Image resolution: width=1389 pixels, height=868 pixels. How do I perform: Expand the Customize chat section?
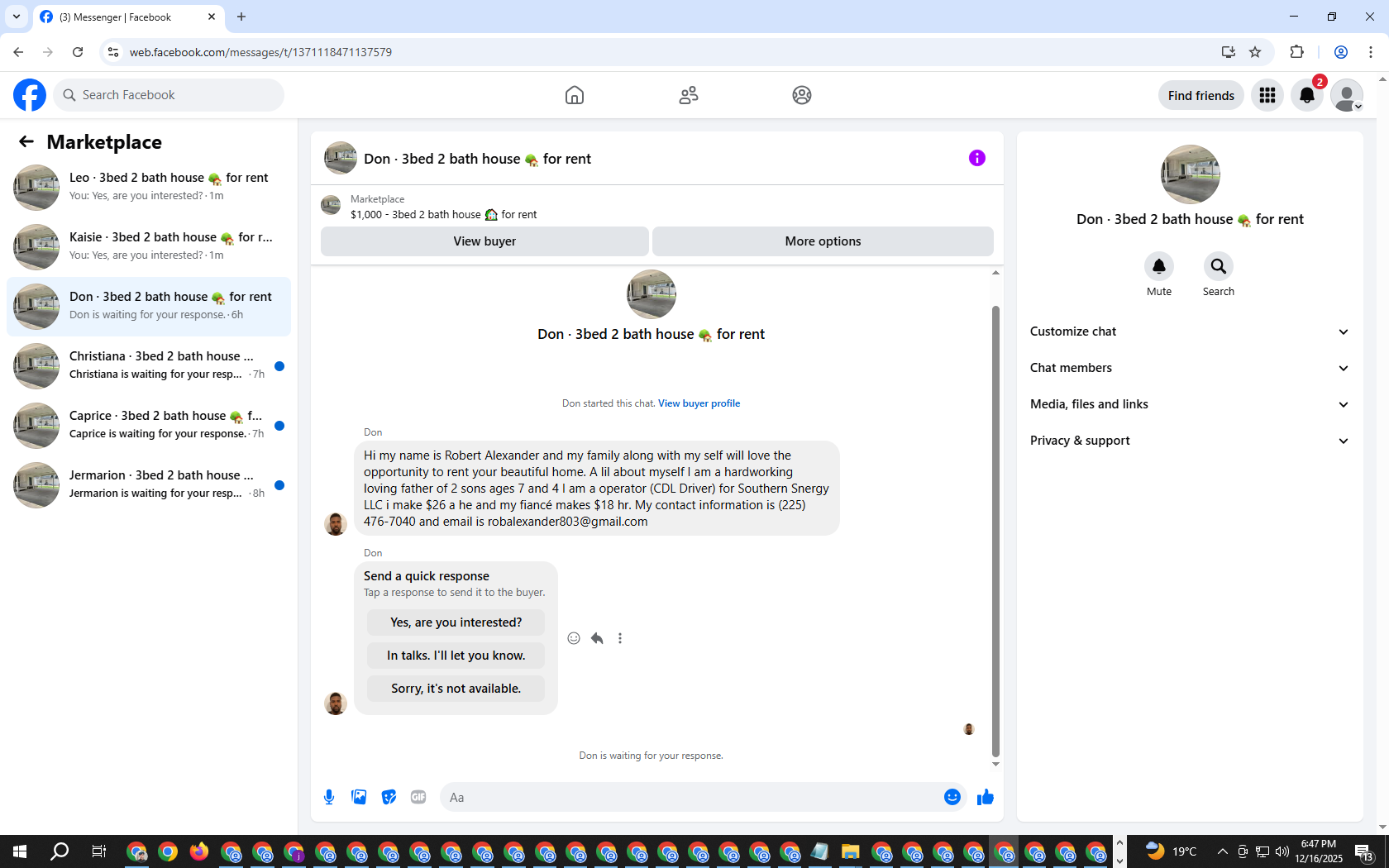coord(1190,331)
